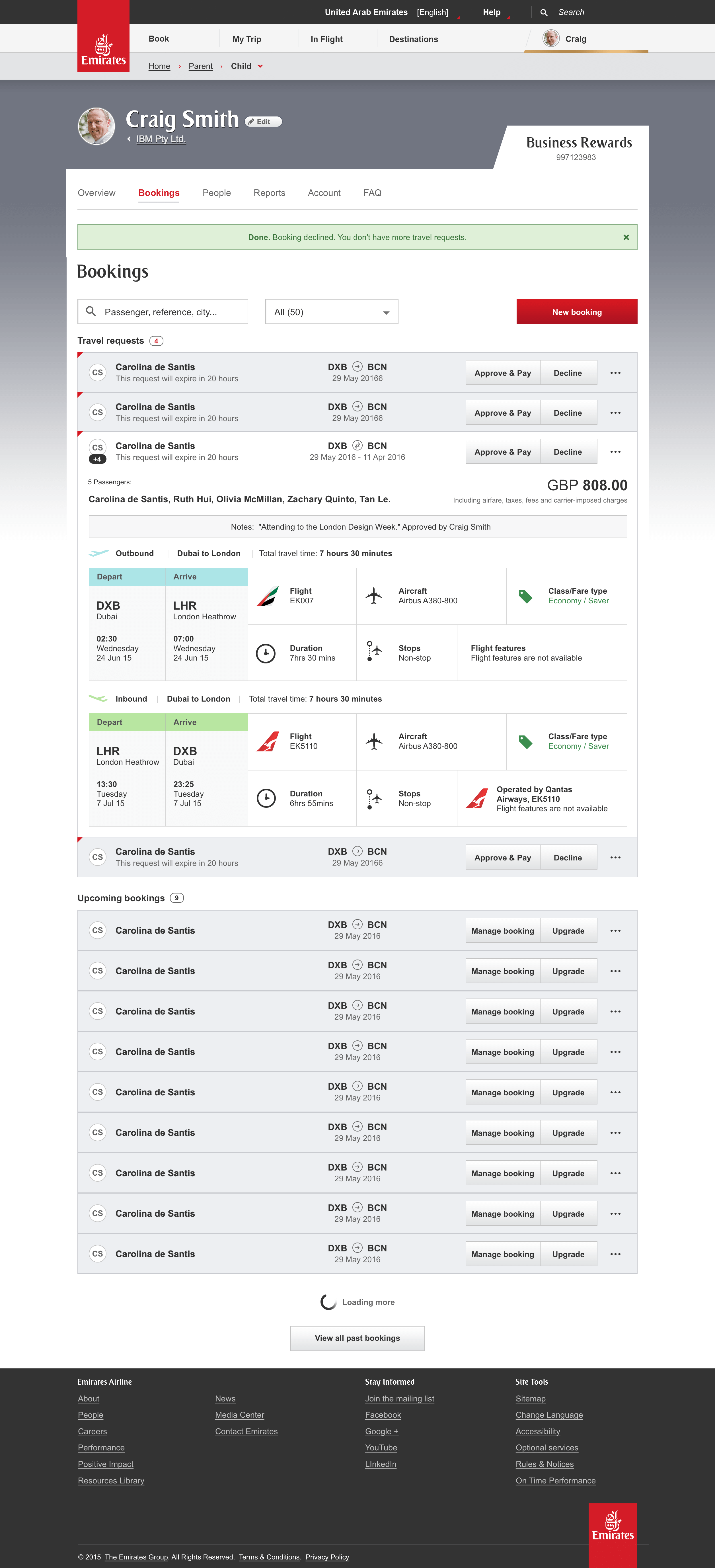Image resolution: width=715 pixels, height=1568 pixels.
Task: Click the clock icon next to Duration 7hrs 30 mins
Action: tap(266, 653)
